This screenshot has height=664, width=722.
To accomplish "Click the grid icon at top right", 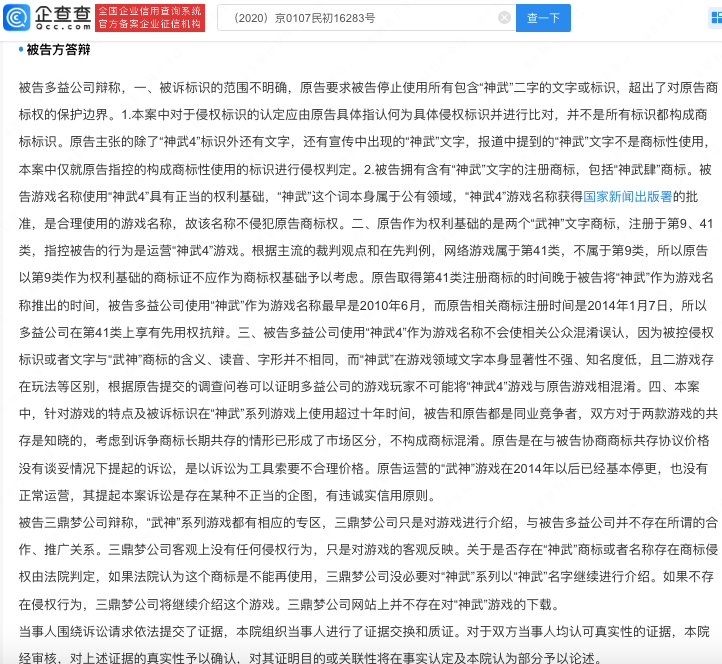I will pos(716,18).
